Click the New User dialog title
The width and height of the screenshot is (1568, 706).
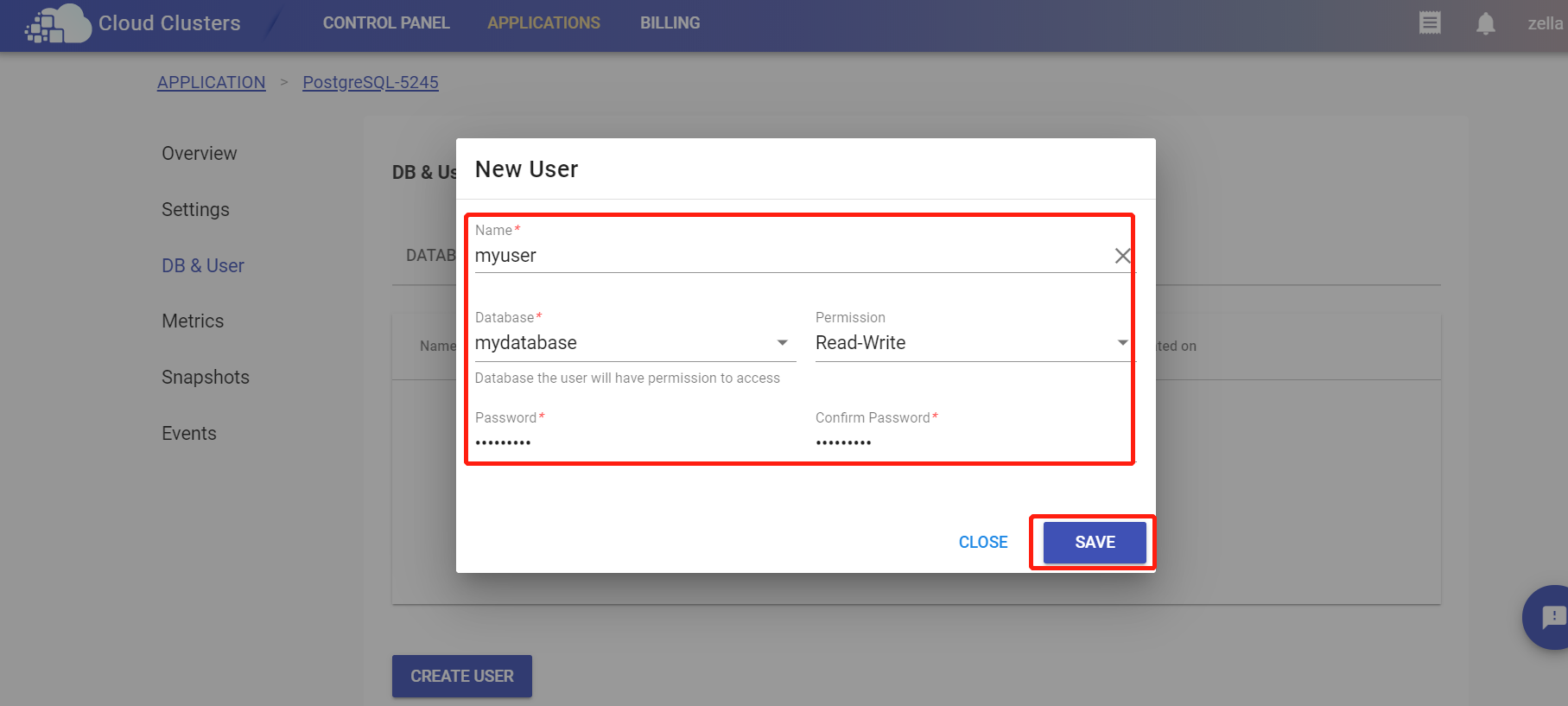(x=527, y=169)
